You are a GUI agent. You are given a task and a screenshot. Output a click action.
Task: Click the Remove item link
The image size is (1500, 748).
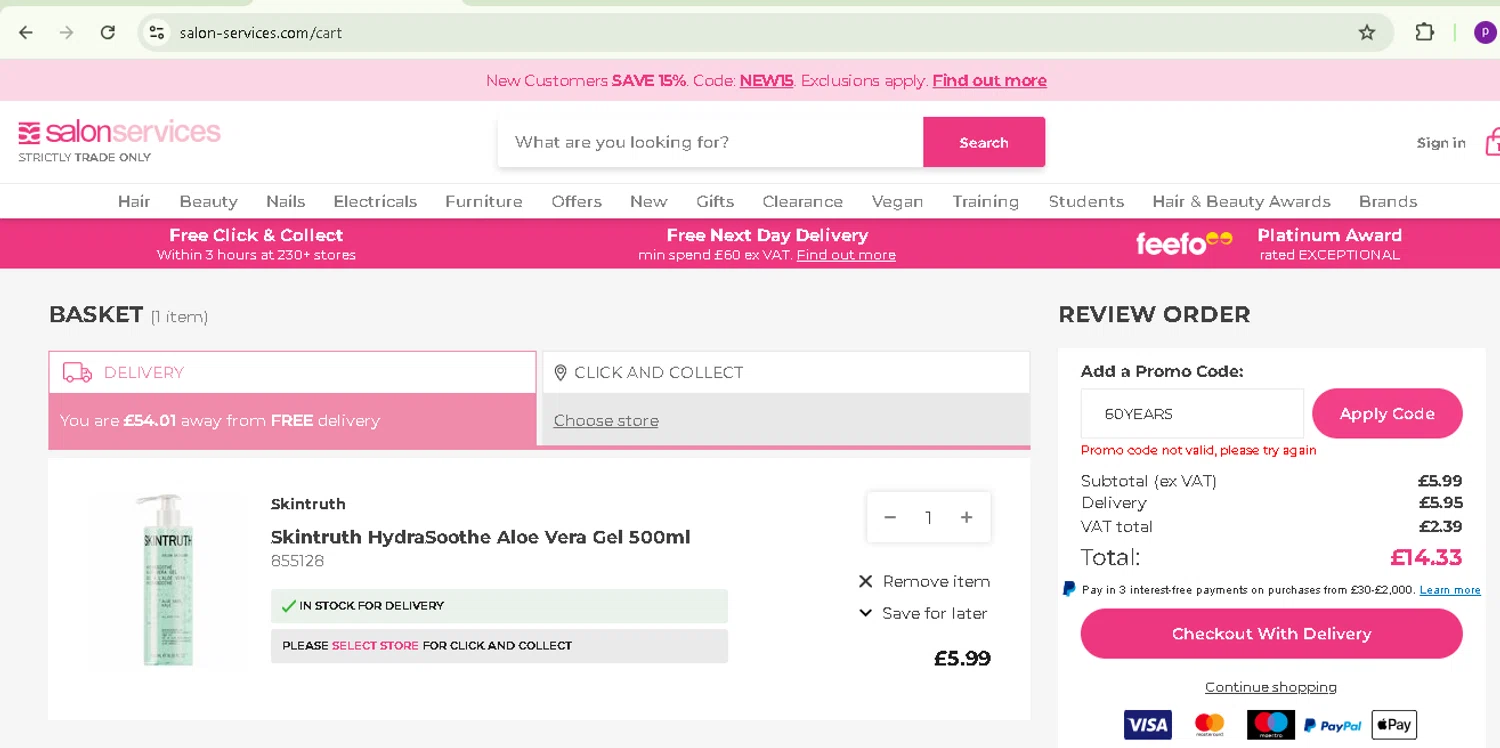[936, 581]
